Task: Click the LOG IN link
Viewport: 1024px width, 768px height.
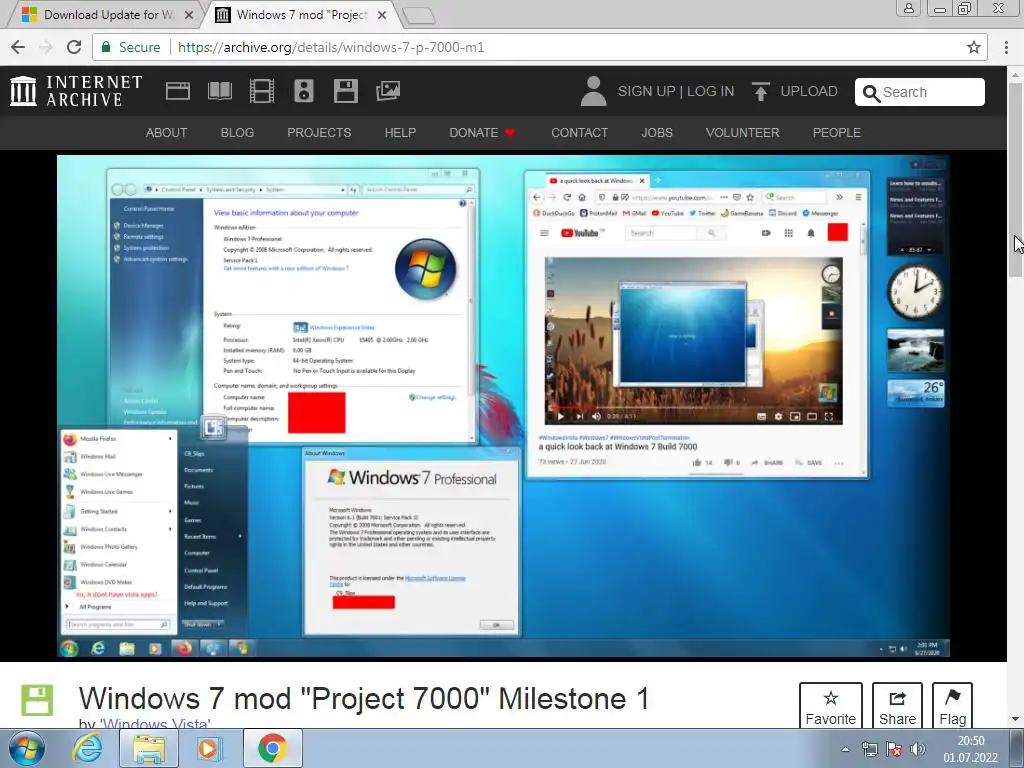Action: pyautogui.click(x=711, y=91)
